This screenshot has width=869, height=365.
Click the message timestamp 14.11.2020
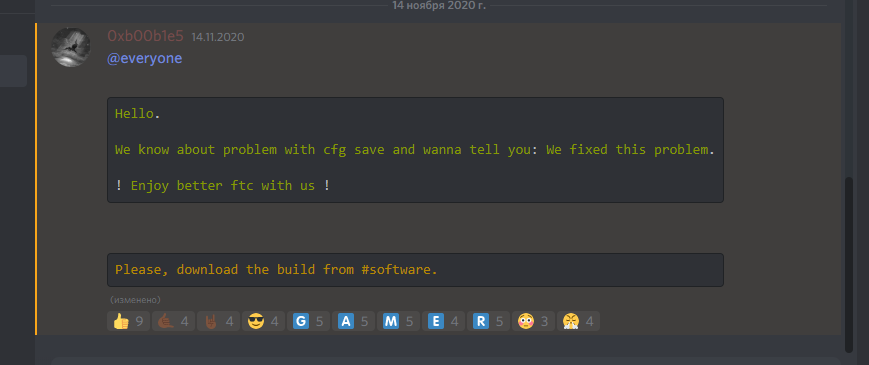point(218,37)
